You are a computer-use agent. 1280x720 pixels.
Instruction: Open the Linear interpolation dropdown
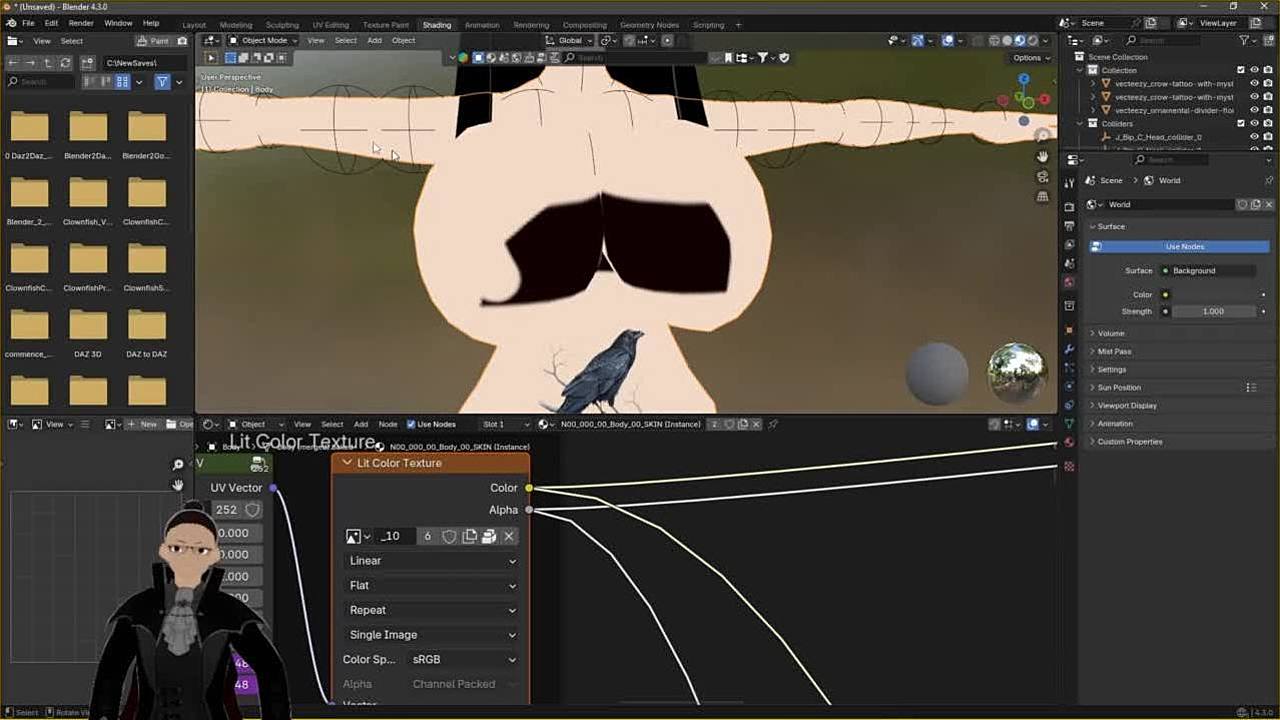pyautogui.click(x=432, y=561)
